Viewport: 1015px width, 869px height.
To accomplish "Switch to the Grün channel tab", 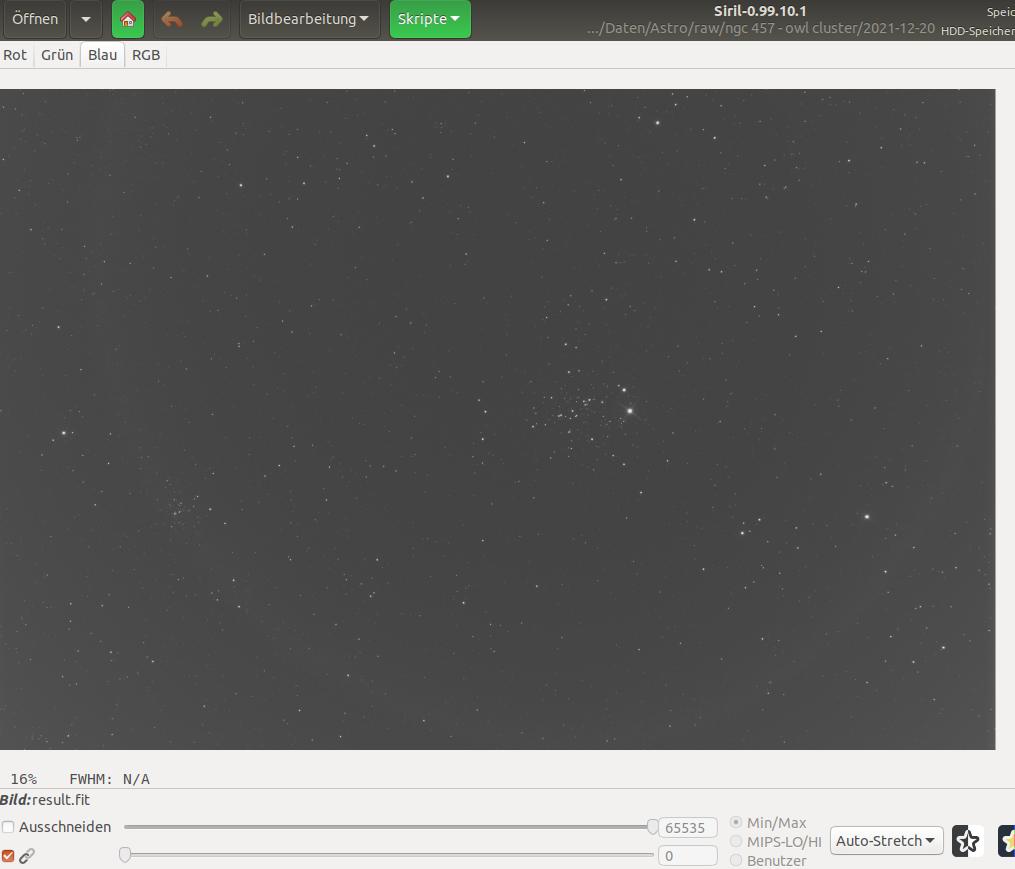I will coord(57,55).
